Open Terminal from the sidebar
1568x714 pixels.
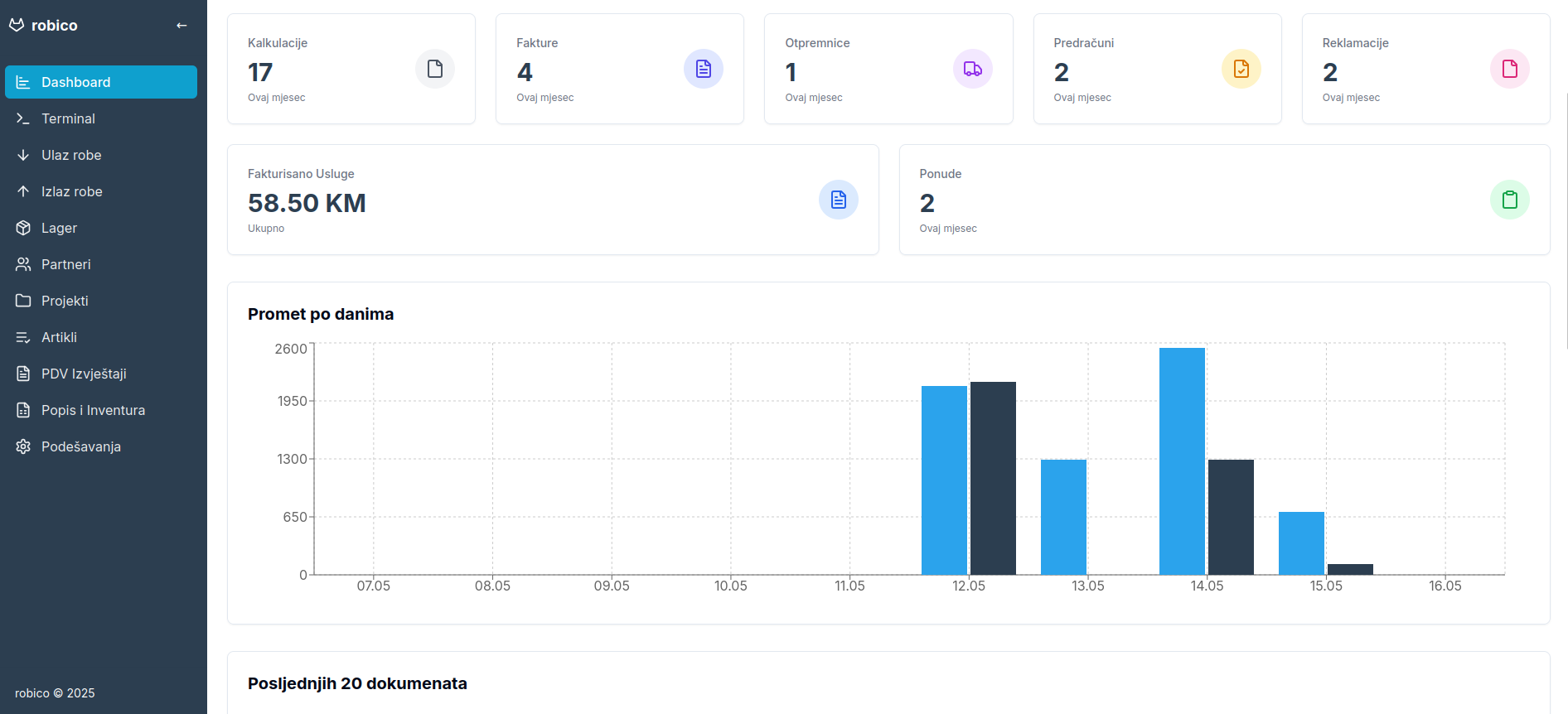[101, 118]
